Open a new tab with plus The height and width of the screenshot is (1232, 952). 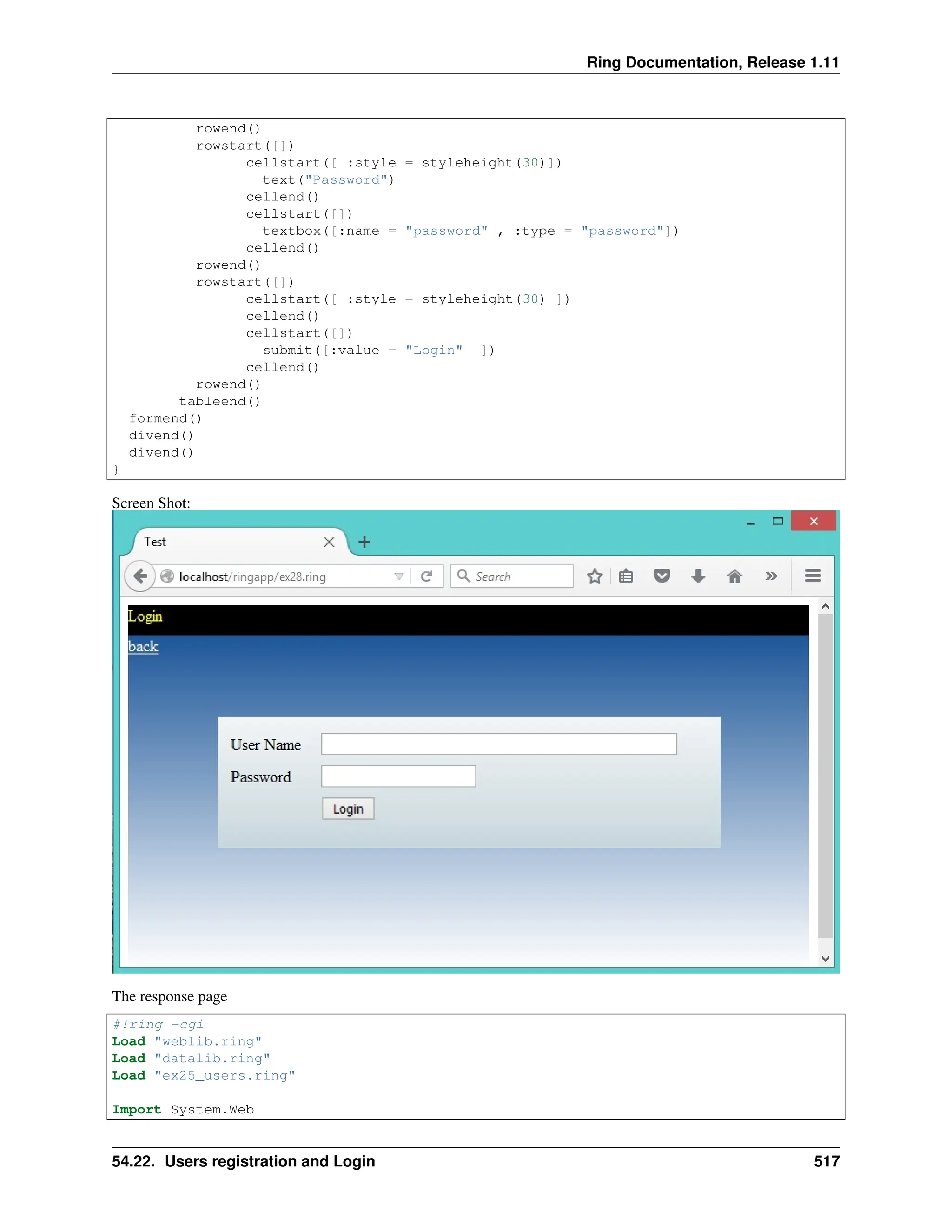364,542
